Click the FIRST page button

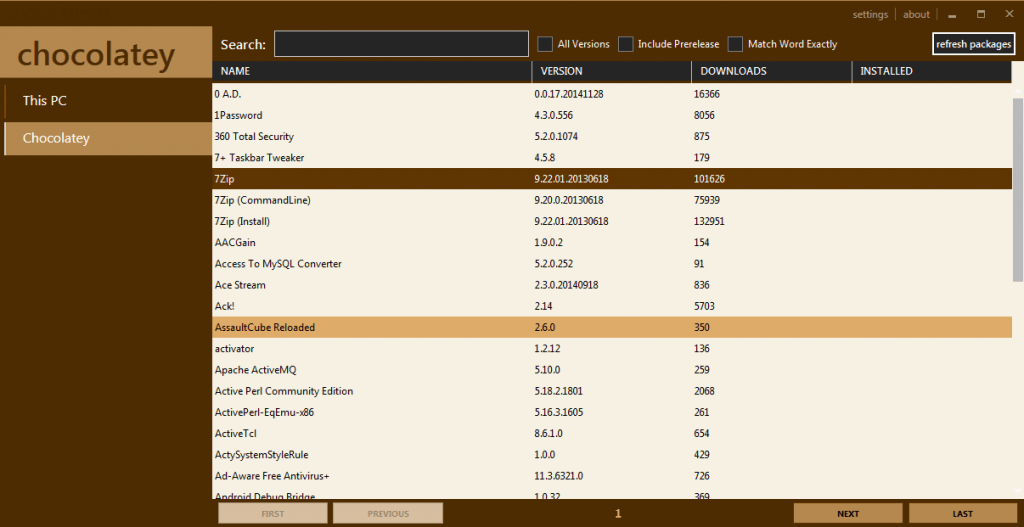point(272,513)
